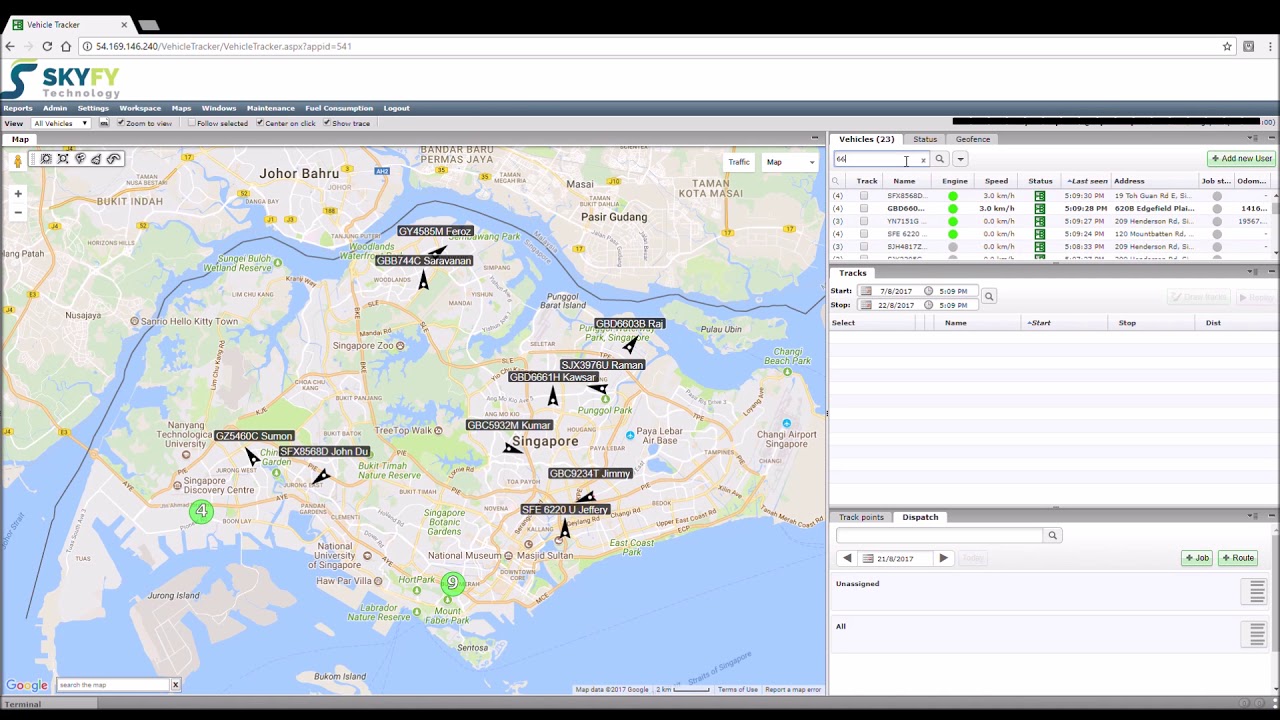The width and height of the screenshot is (1280, 720).
Task: Select the first map drawing tool icon
Action: (x=46, y=159)
